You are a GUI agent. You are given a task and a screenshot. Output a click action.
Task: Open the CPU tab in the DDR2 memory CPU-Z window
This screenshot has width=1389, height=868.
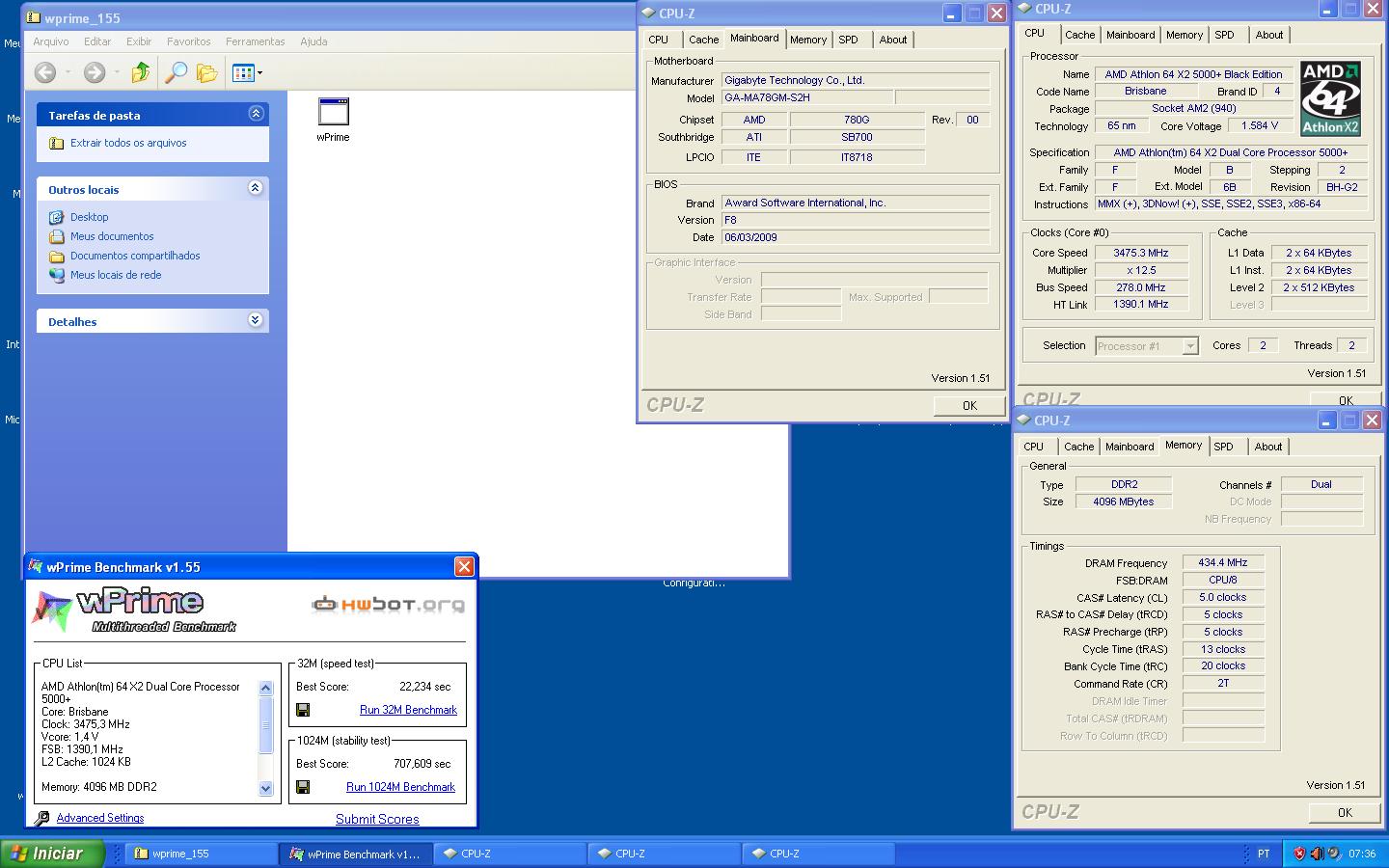[x=1033, y=447]
